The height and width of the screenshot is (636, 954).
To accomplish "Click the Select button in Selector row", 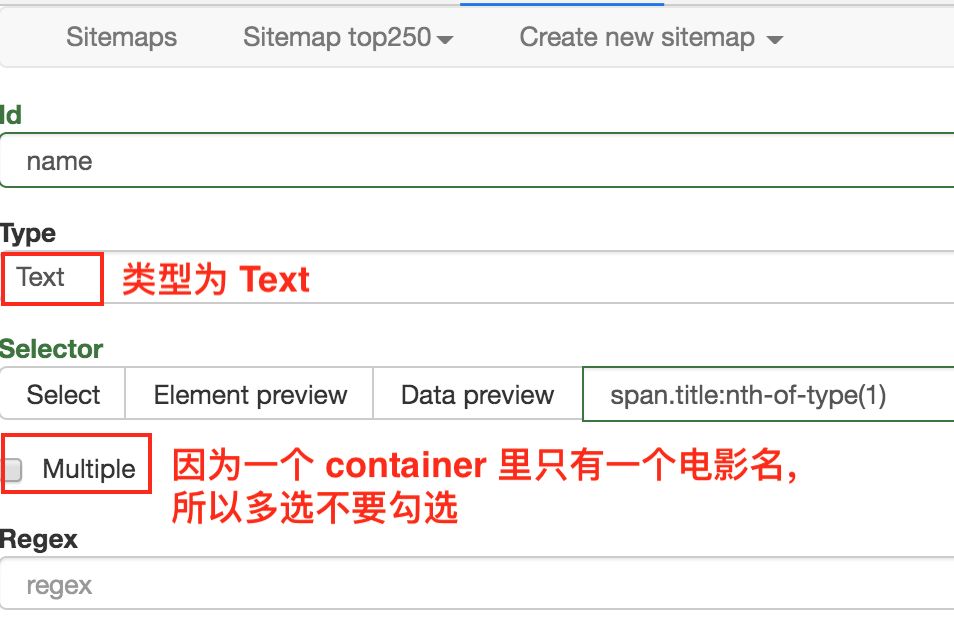I will point(63,394).
